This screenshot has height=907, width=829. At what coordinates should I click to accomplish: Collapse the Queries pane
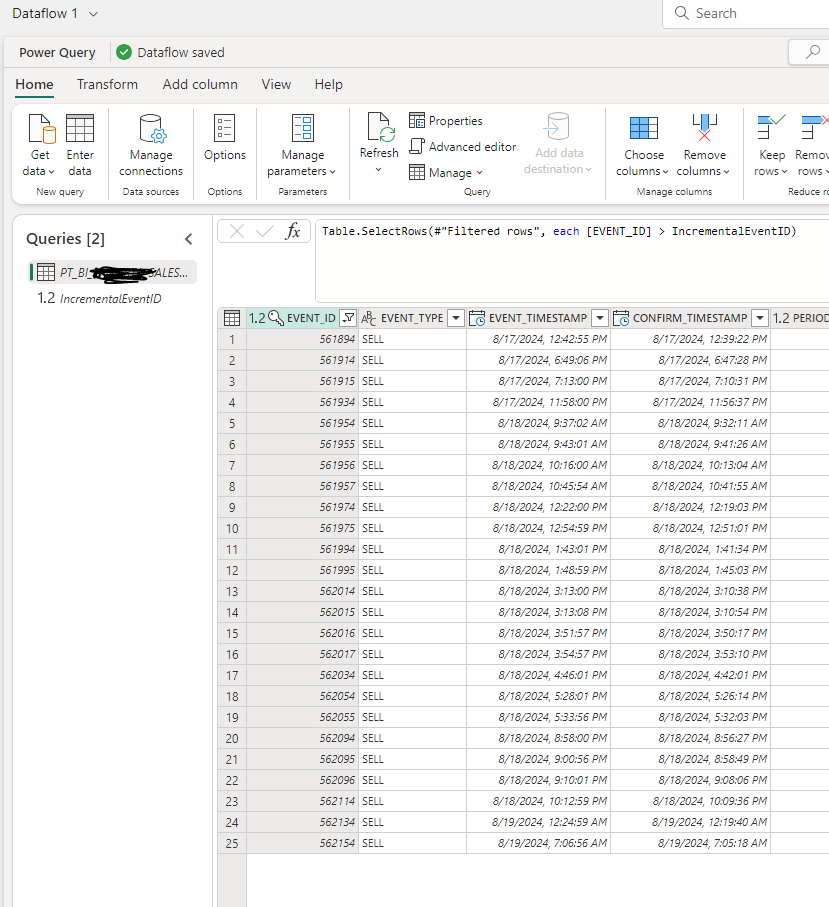click(x=189, y=239)
